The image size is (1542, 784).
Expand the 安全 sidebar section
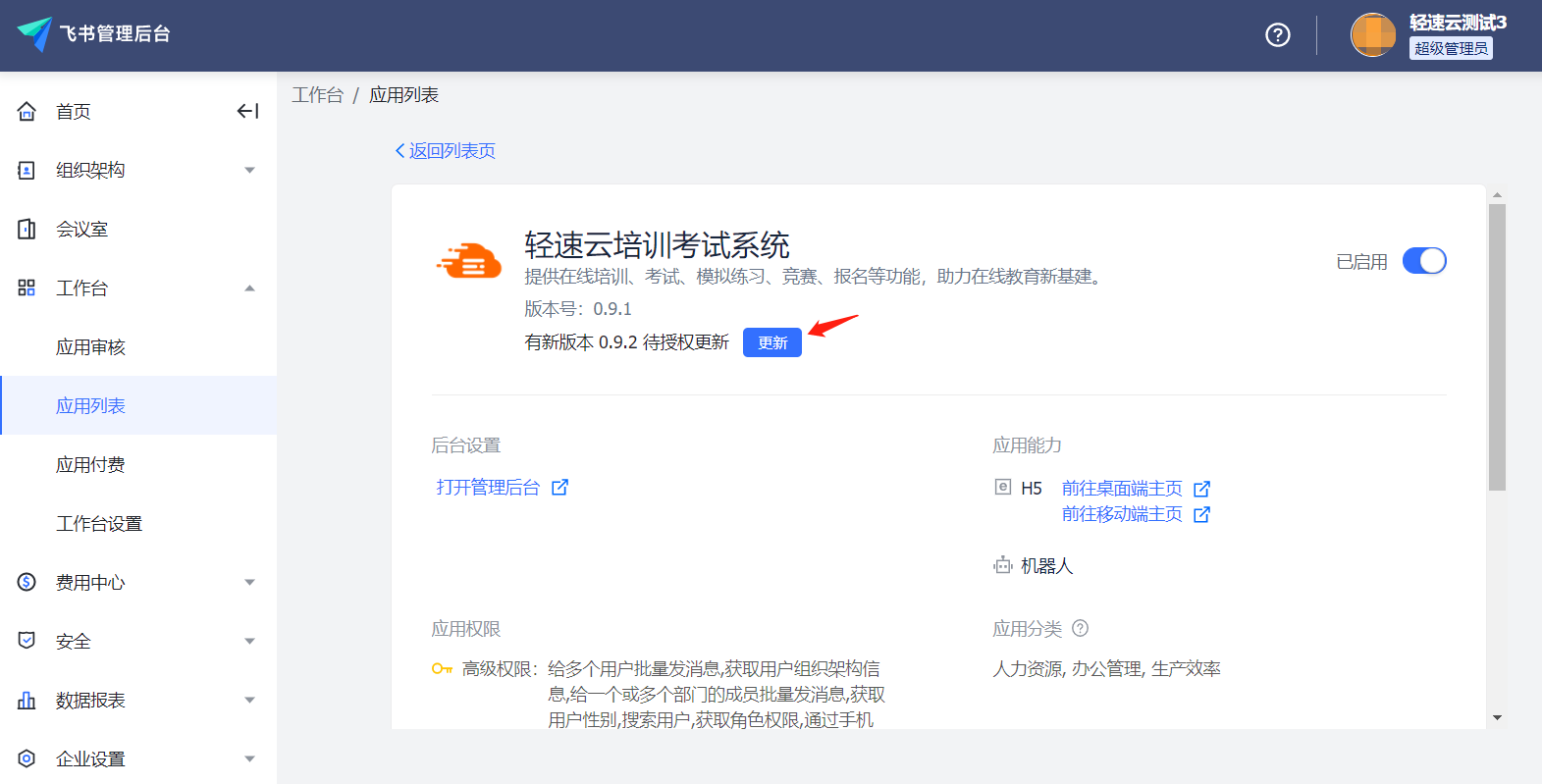click(249, 641)
